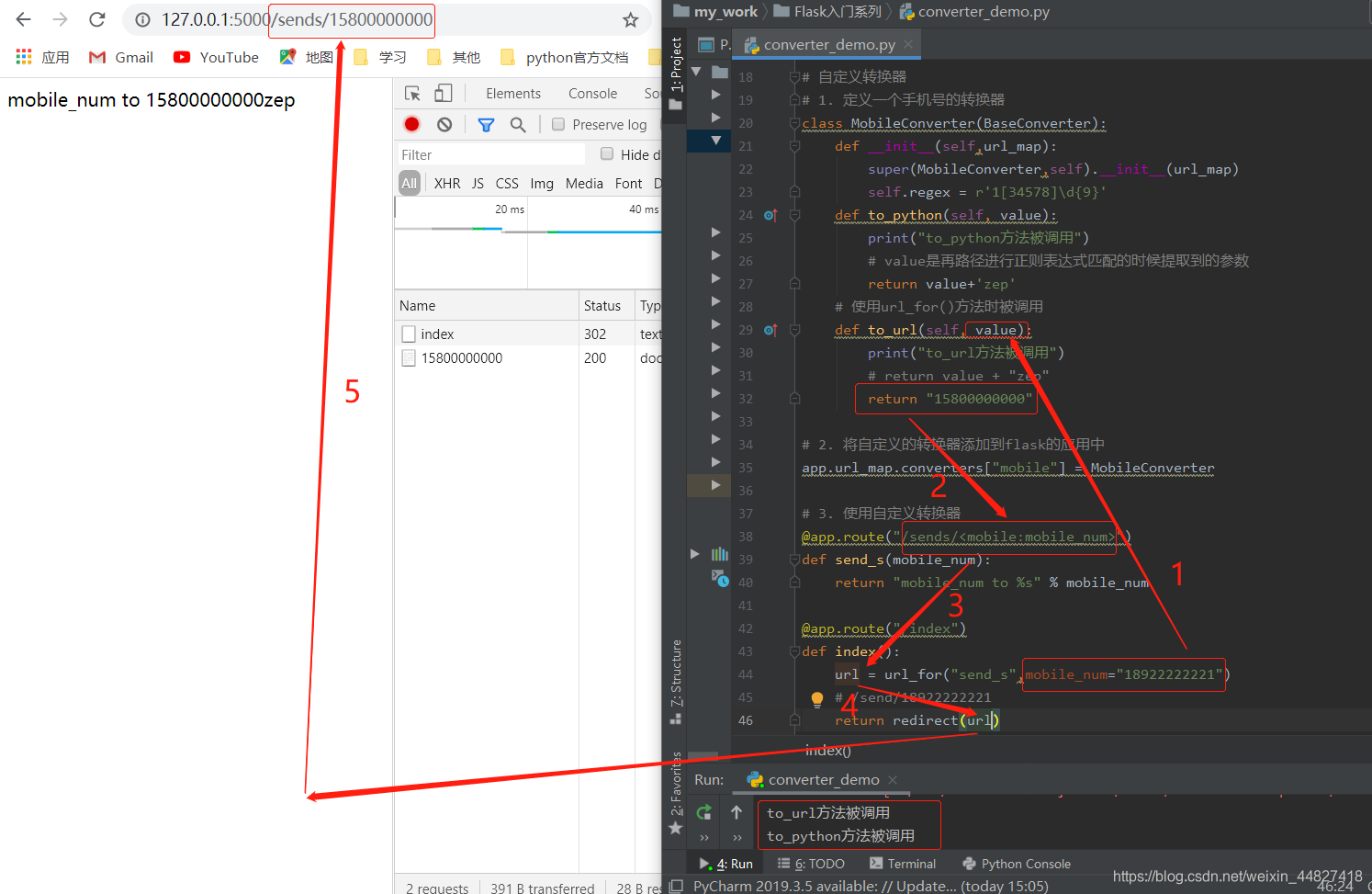Fold the send_s function on line 39
The width and height of the screenshot is (1372, 894).
point(794,559)
